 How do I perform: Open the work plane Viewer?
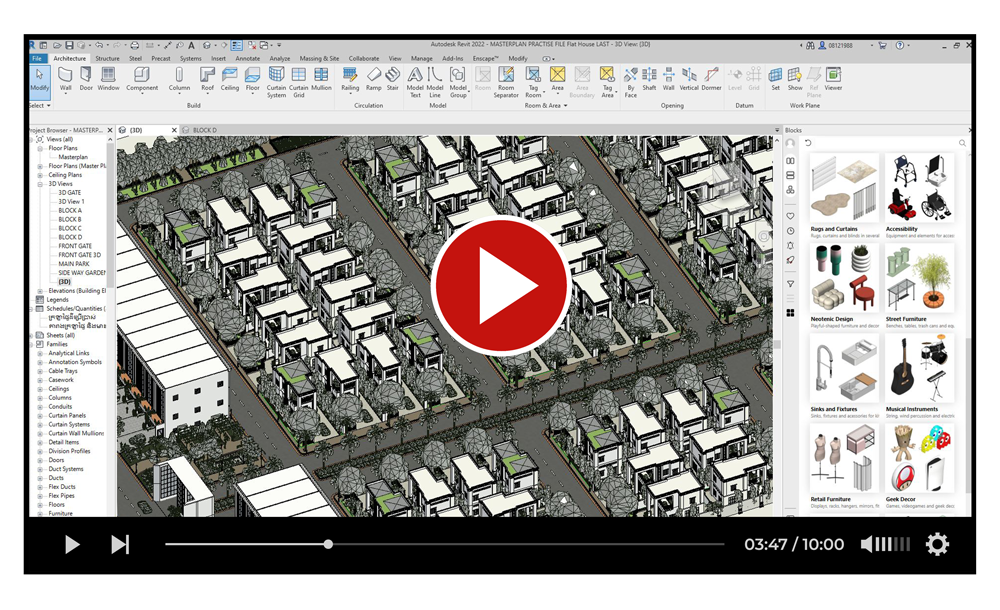click(833, 78)
